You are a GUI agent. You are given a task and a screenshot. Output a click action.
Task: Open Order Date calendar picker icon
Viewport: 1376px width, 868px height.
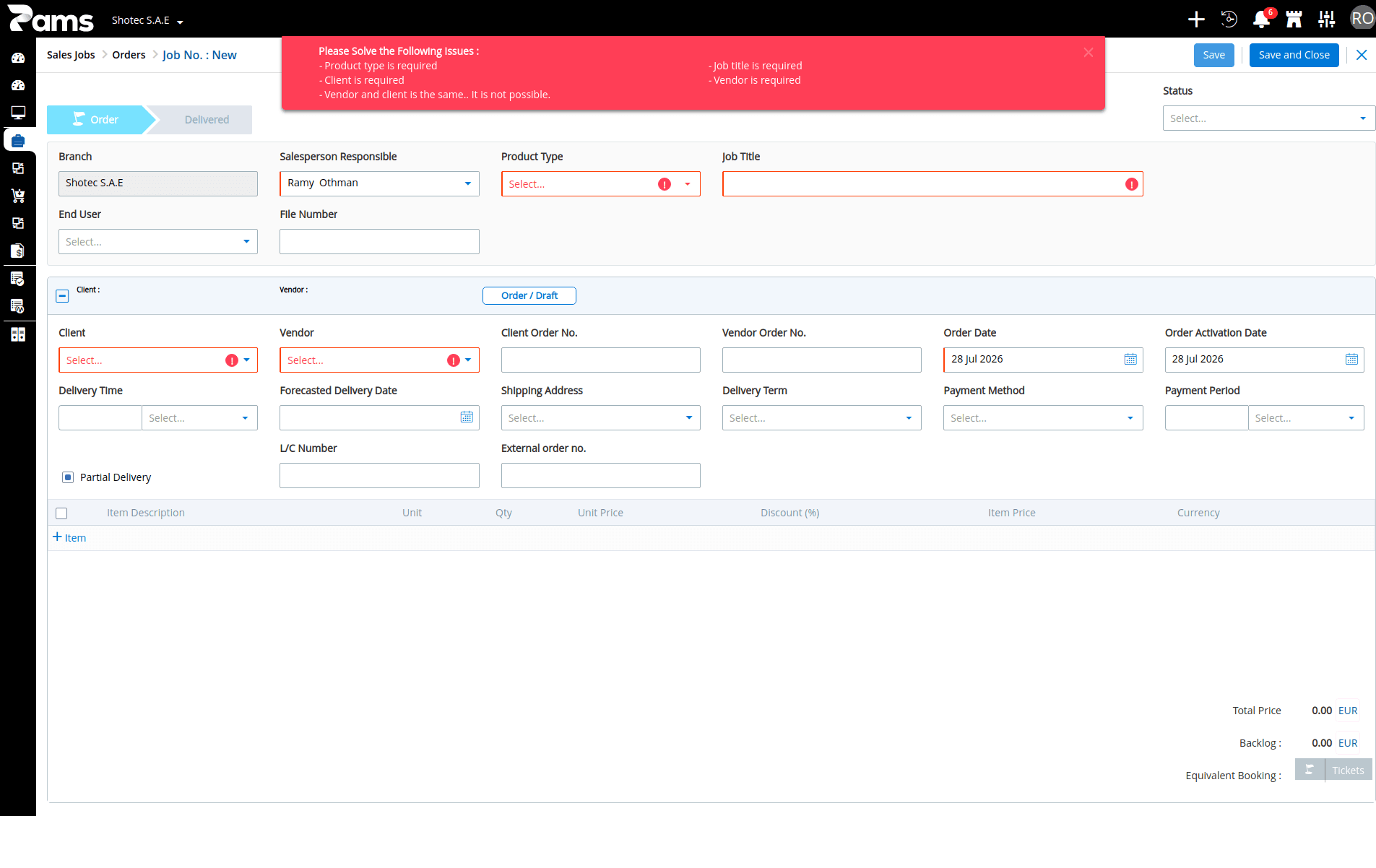(1130, 360)
